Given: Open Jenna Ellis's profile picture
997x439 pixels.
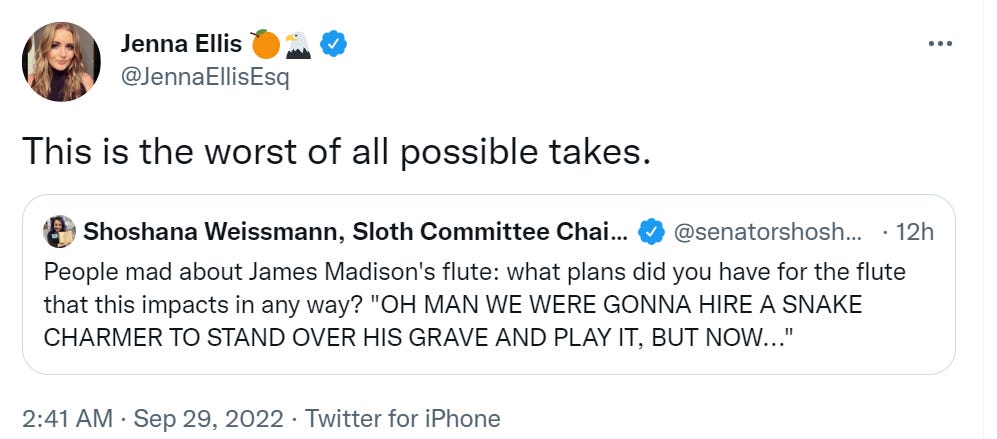Looking at the screenshot, I should (61, 61).
